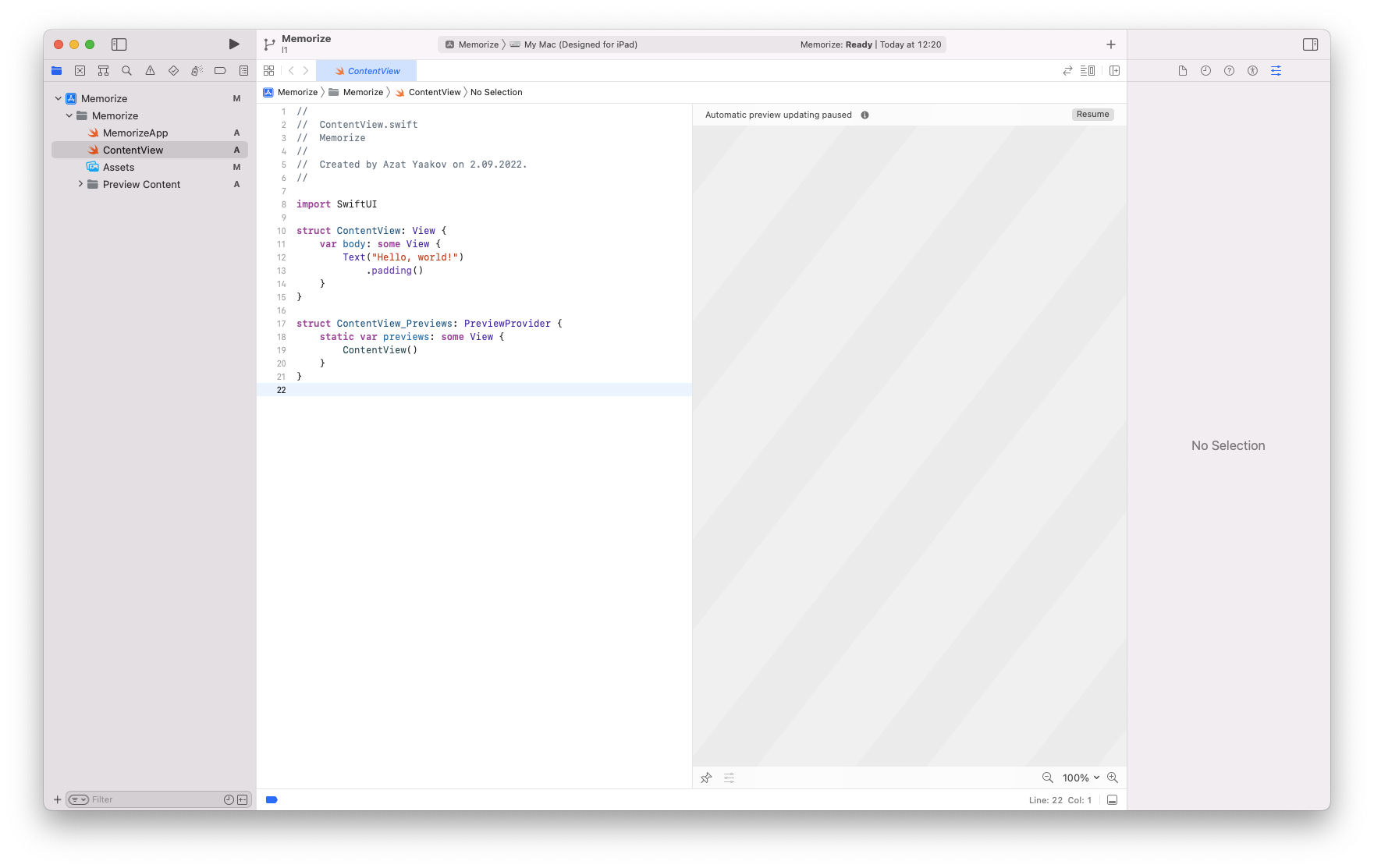Open the related items grid menu
Image resolution: width=1374 pixels, height=868 pixels.
coord(268,71)
